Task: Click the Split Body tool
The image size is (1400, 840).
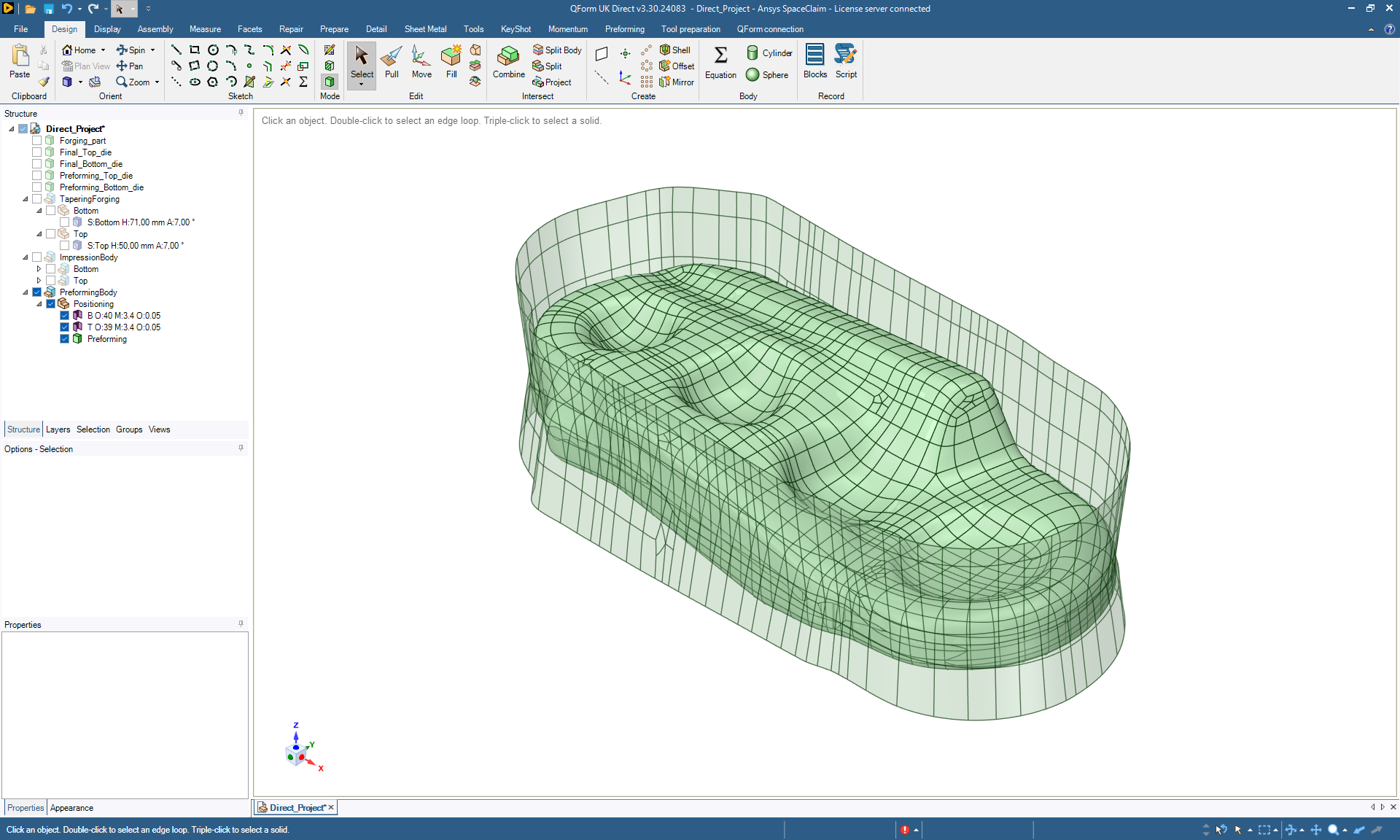Action: [557, 50]
